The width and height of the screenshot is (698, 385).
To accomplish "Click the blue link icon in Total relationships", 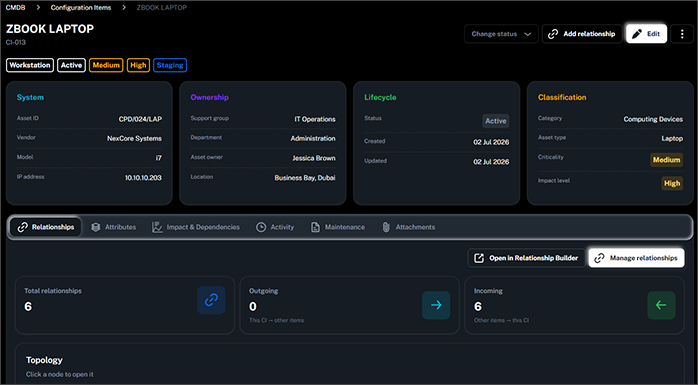I will point(211,300).
